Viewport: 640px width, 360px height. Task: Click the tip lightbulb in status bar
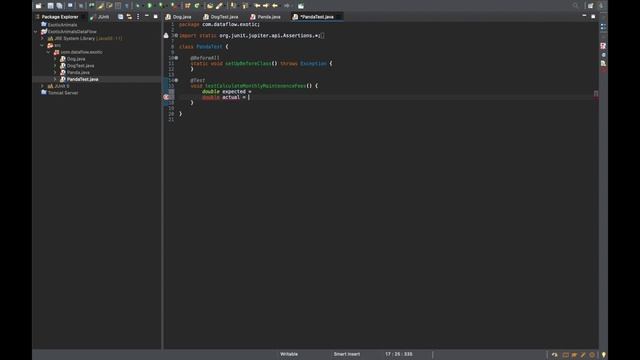click(604, 355)
